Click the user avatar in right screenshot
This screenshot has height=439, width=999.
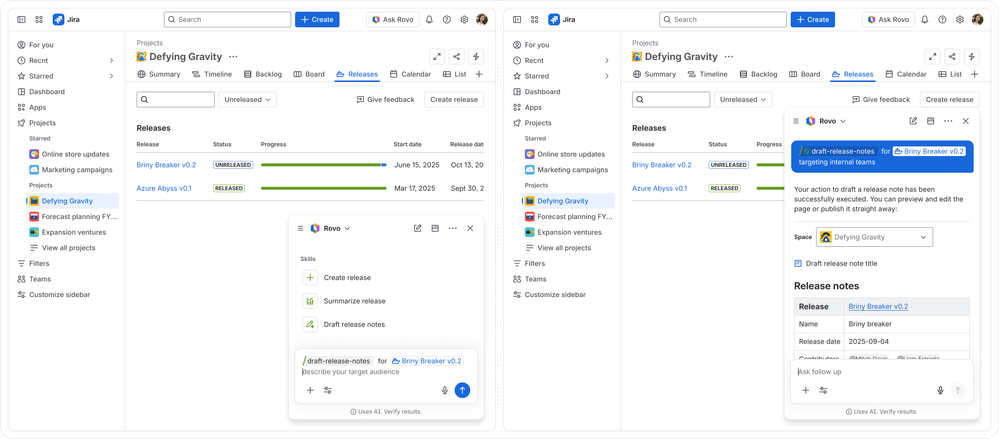pyautogui.click(x=977, y=20)
